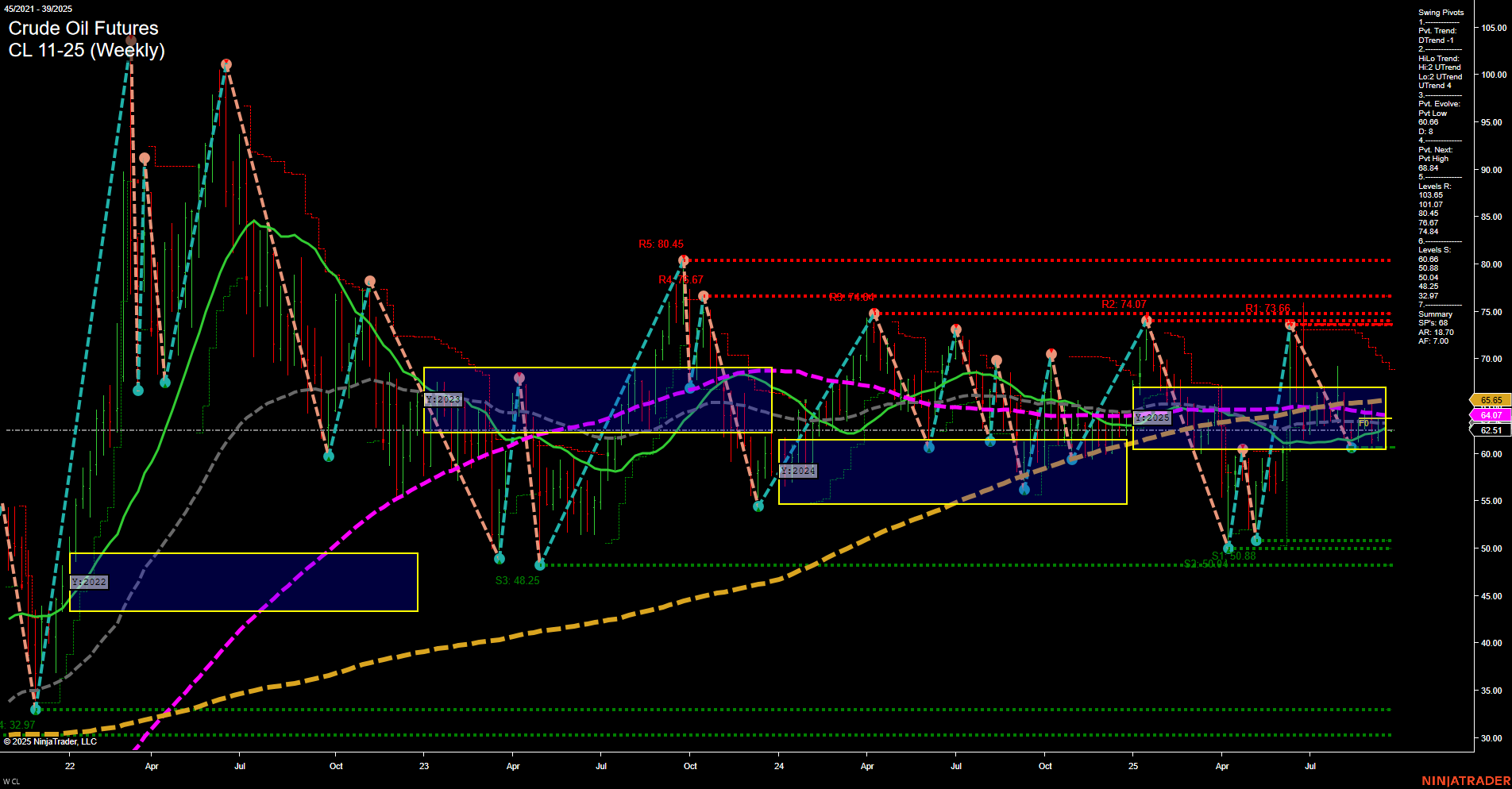Screen dimensions: 1512x789
Task: Click the Y:2022 range box label
Action: pyautogui.click(x=89, y=581)
